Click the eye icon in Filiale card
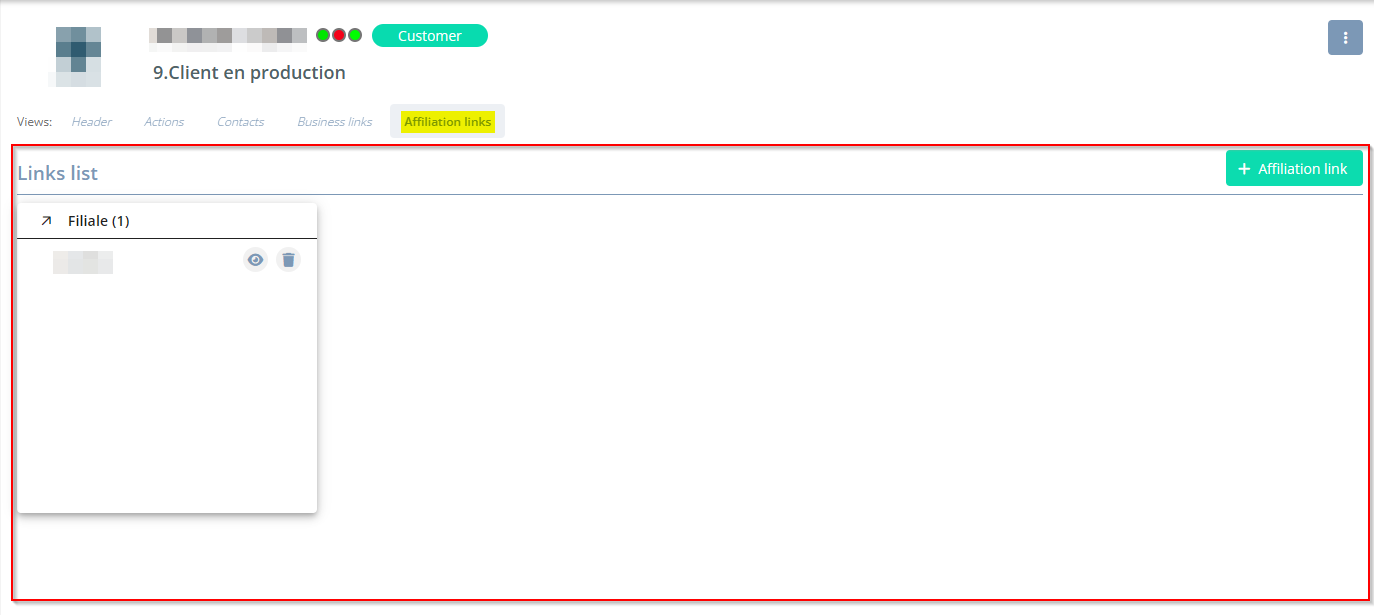The height and width of the screenshot is (615, 1374). pos(256,260)
